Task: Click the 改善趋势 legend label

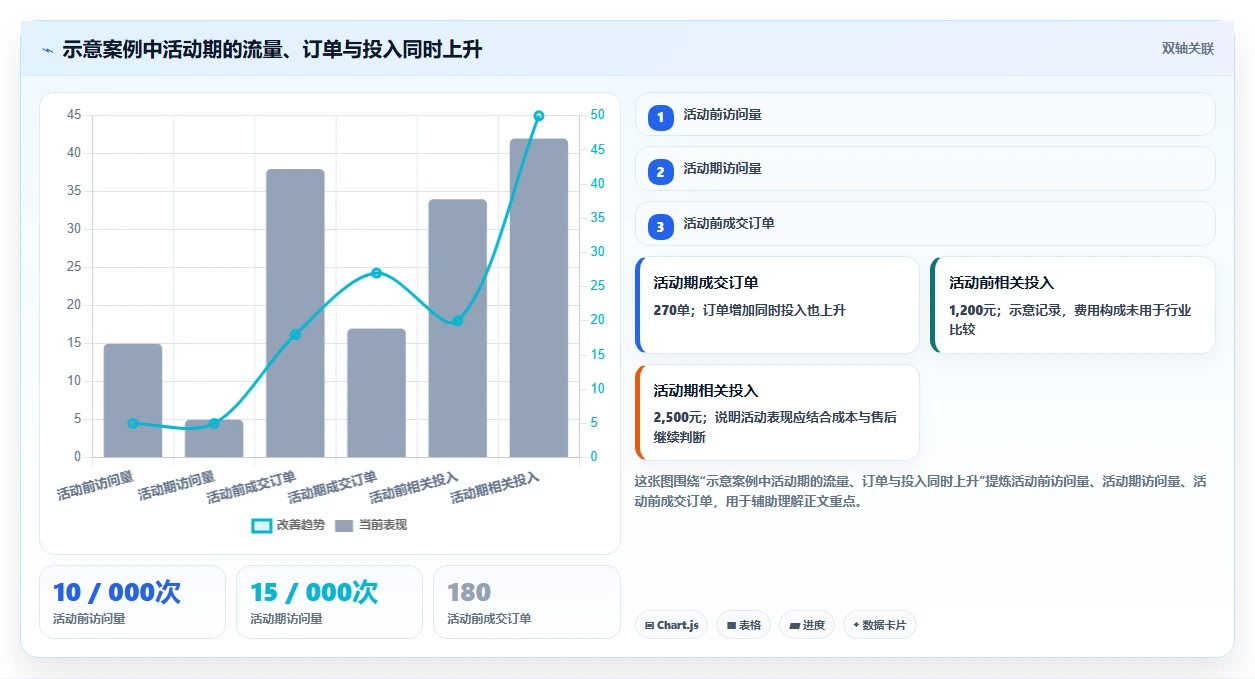Action: [301, 525]
